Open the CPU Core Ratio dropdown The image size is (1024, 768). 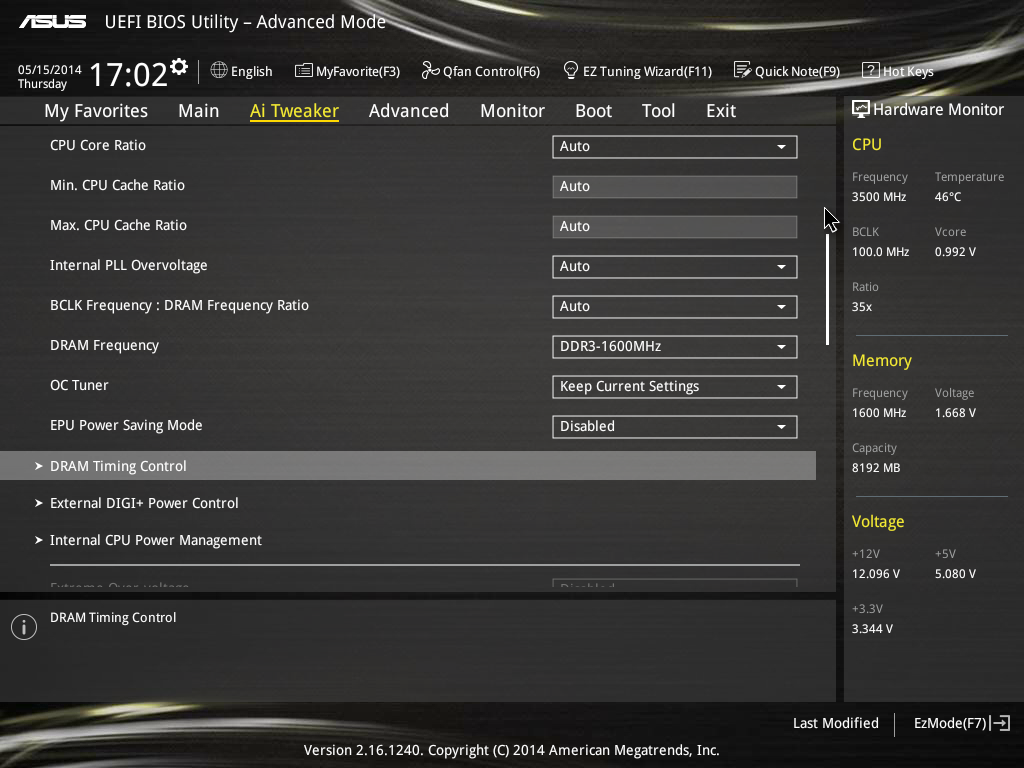pyautogui.click(x=675, y=147)
